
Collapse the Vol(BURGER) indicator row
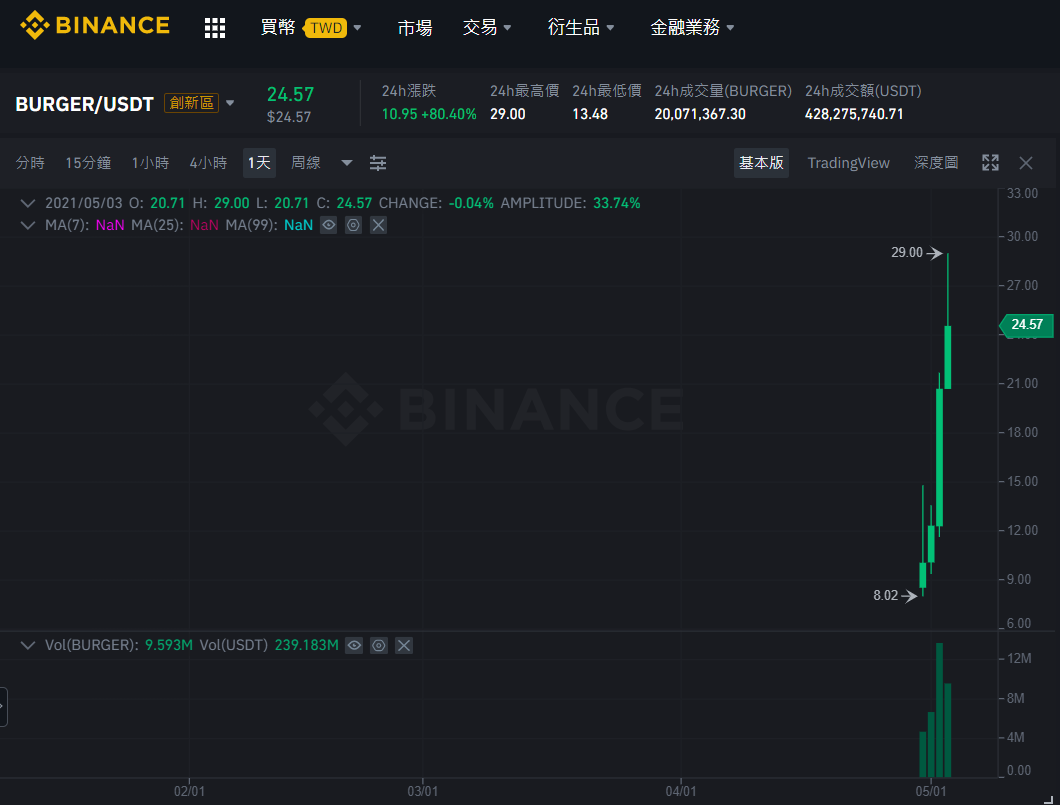(28, 645)
